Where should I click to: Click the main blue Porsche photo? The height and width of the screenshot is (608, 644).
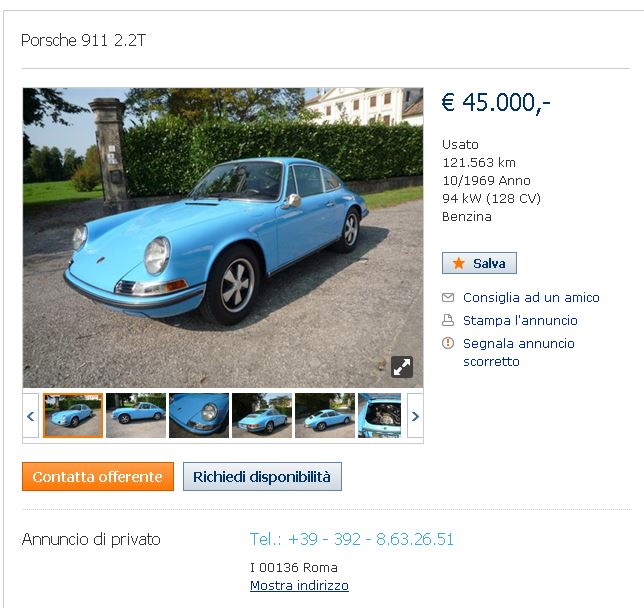(x=223, y=237)
